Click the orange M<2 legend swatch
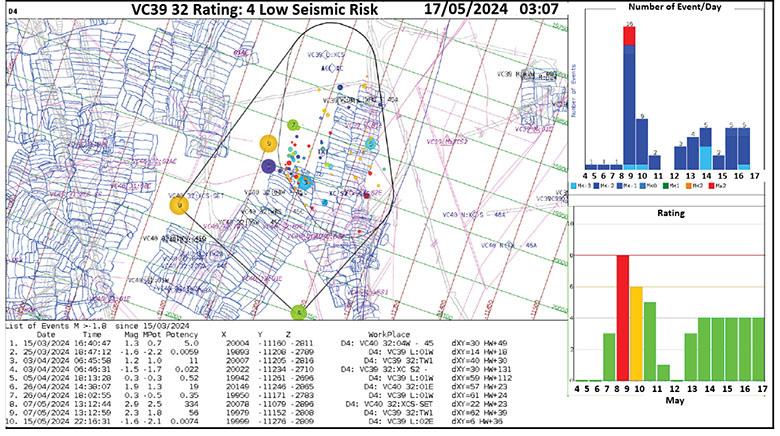This screenshot has height=436, width=780. click(688, 186)
